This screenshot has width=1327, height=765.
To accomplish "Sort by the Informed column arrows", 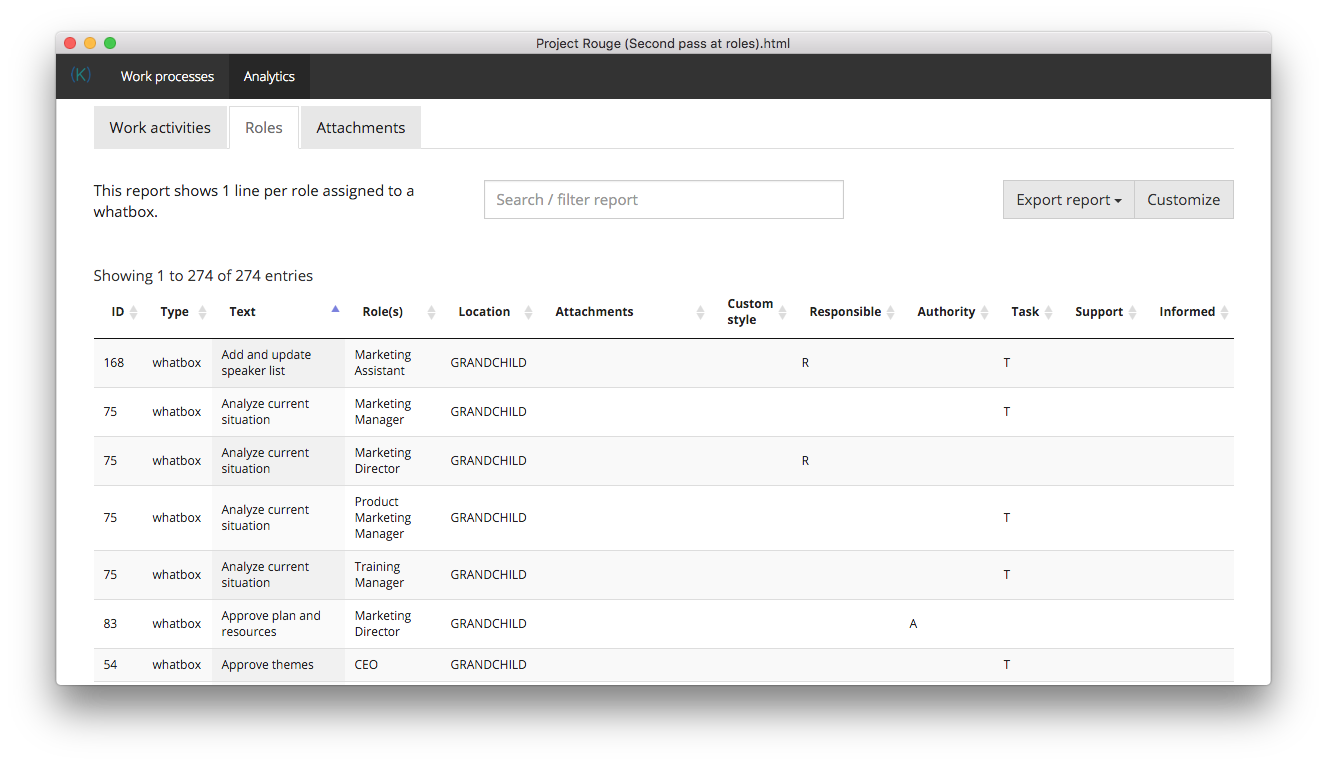I will [1224, 312].
